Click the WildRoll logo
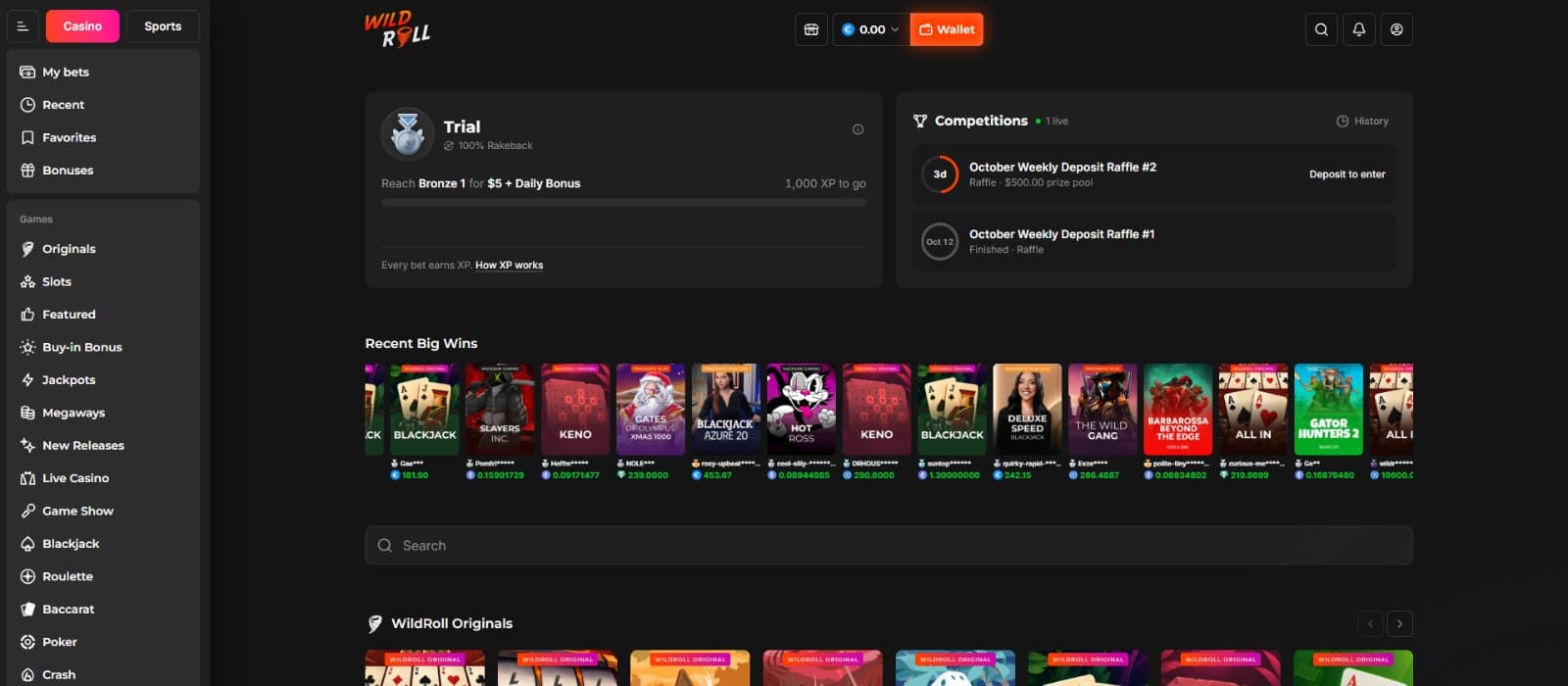 click(x=398, y=29)
